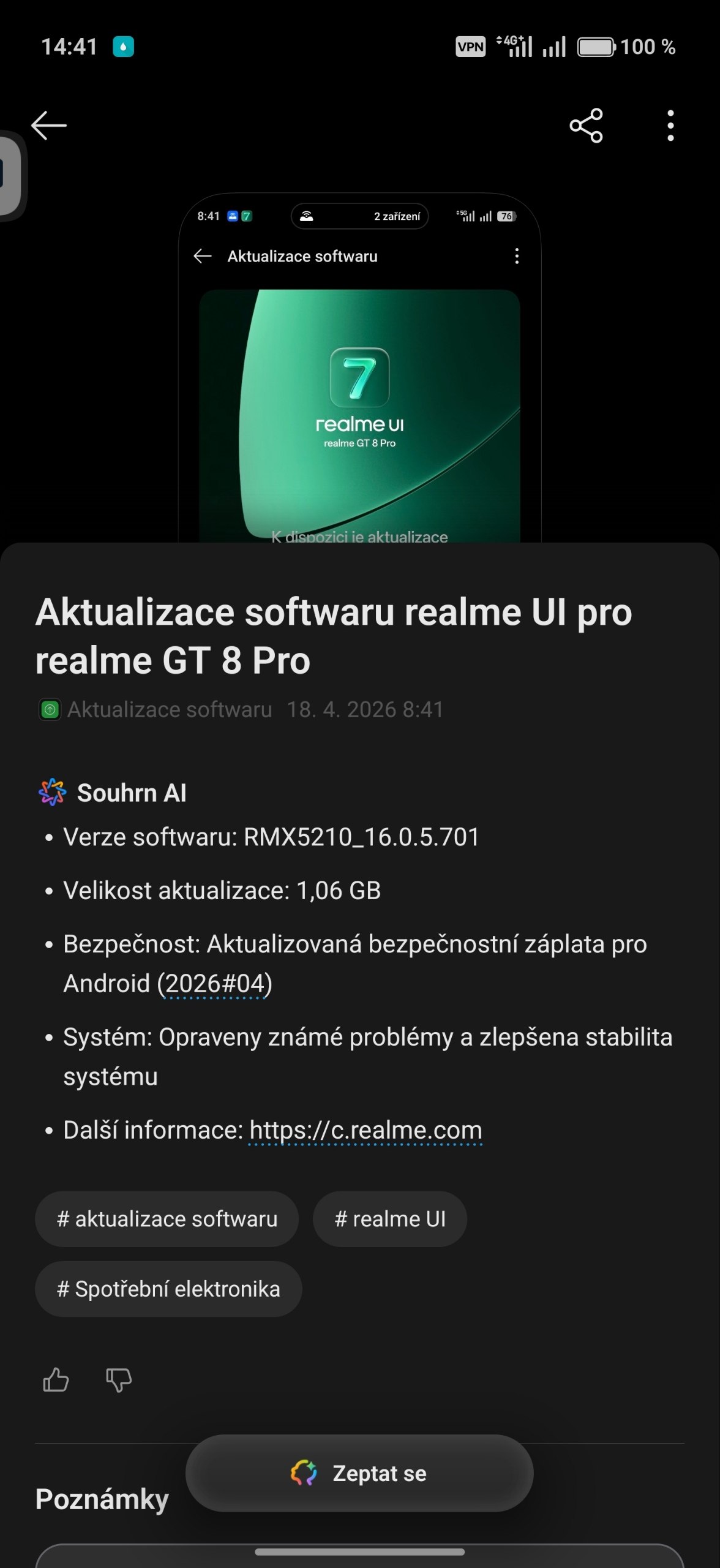Viewport: 720px width, 1568px height.
Task: Tap the back arrow icon
Action: click(x=49, y=126)
